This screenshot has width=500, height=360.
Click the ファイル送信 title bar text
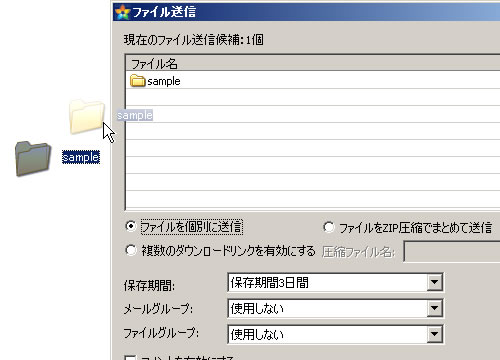pyautogui.click(x=164, y=12)
